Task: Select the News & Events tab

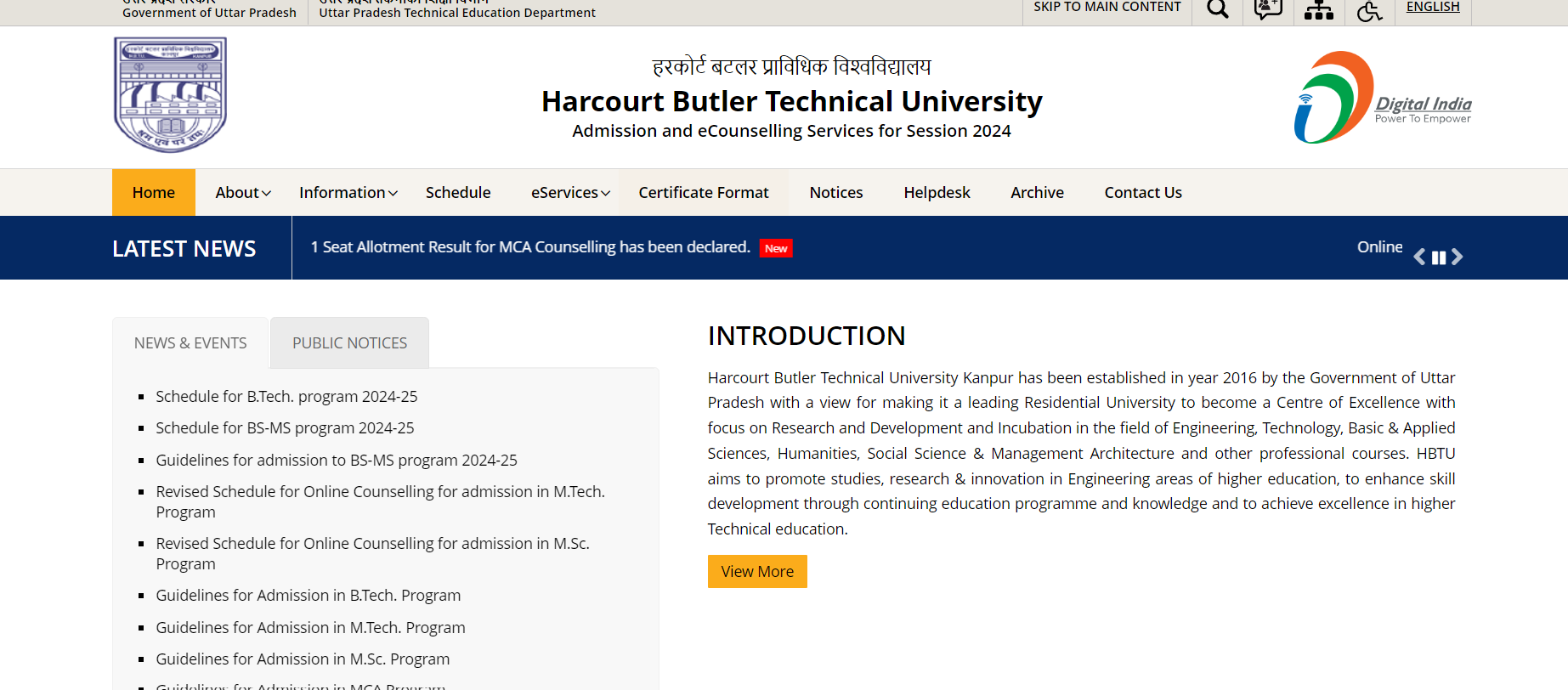Action: (x=190, y=342)
